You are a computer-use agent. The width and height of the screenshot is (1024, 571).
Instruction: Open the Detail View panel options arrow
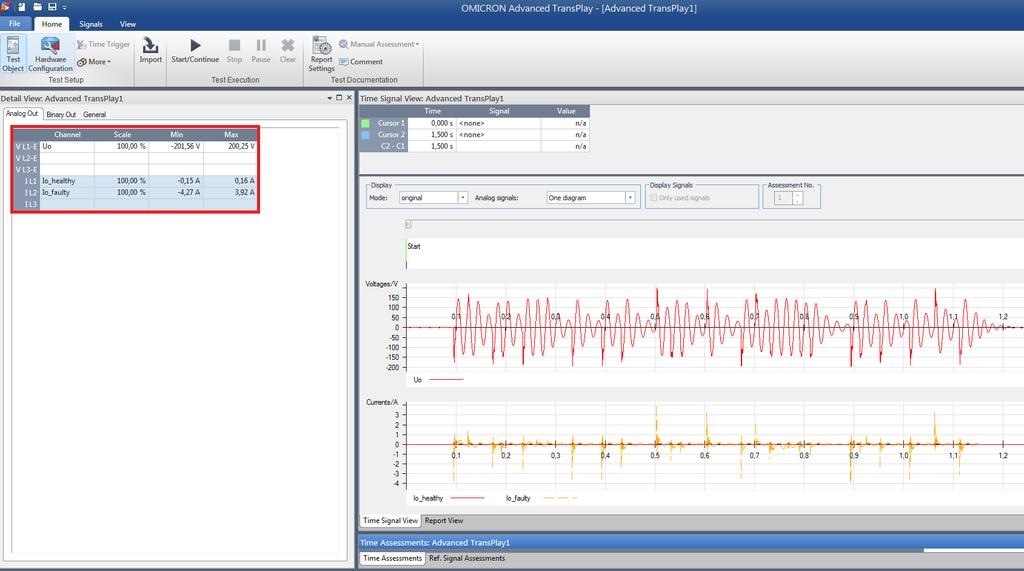(x=330, y=98)
